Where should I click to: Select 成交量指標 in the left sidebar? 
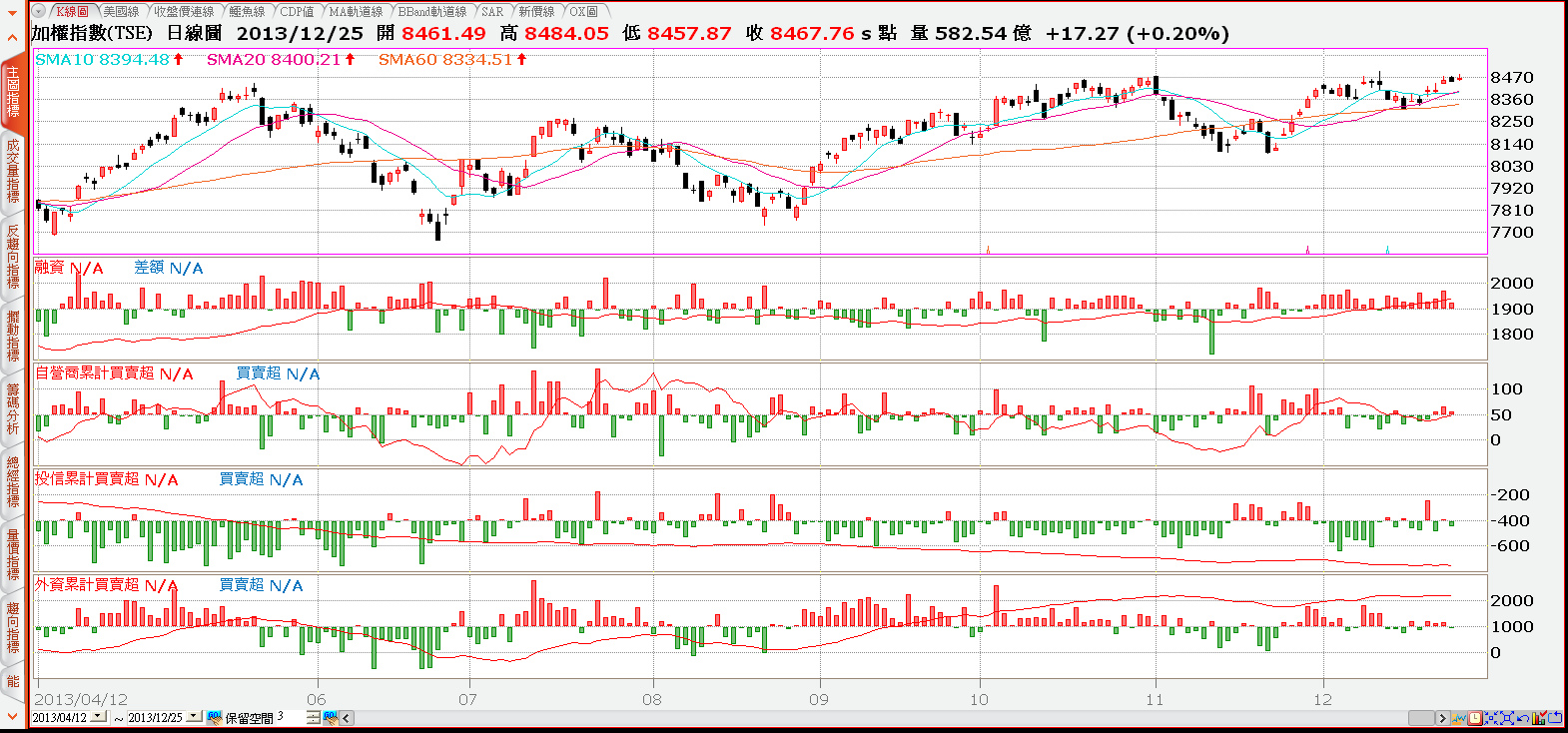click(13, 171)
